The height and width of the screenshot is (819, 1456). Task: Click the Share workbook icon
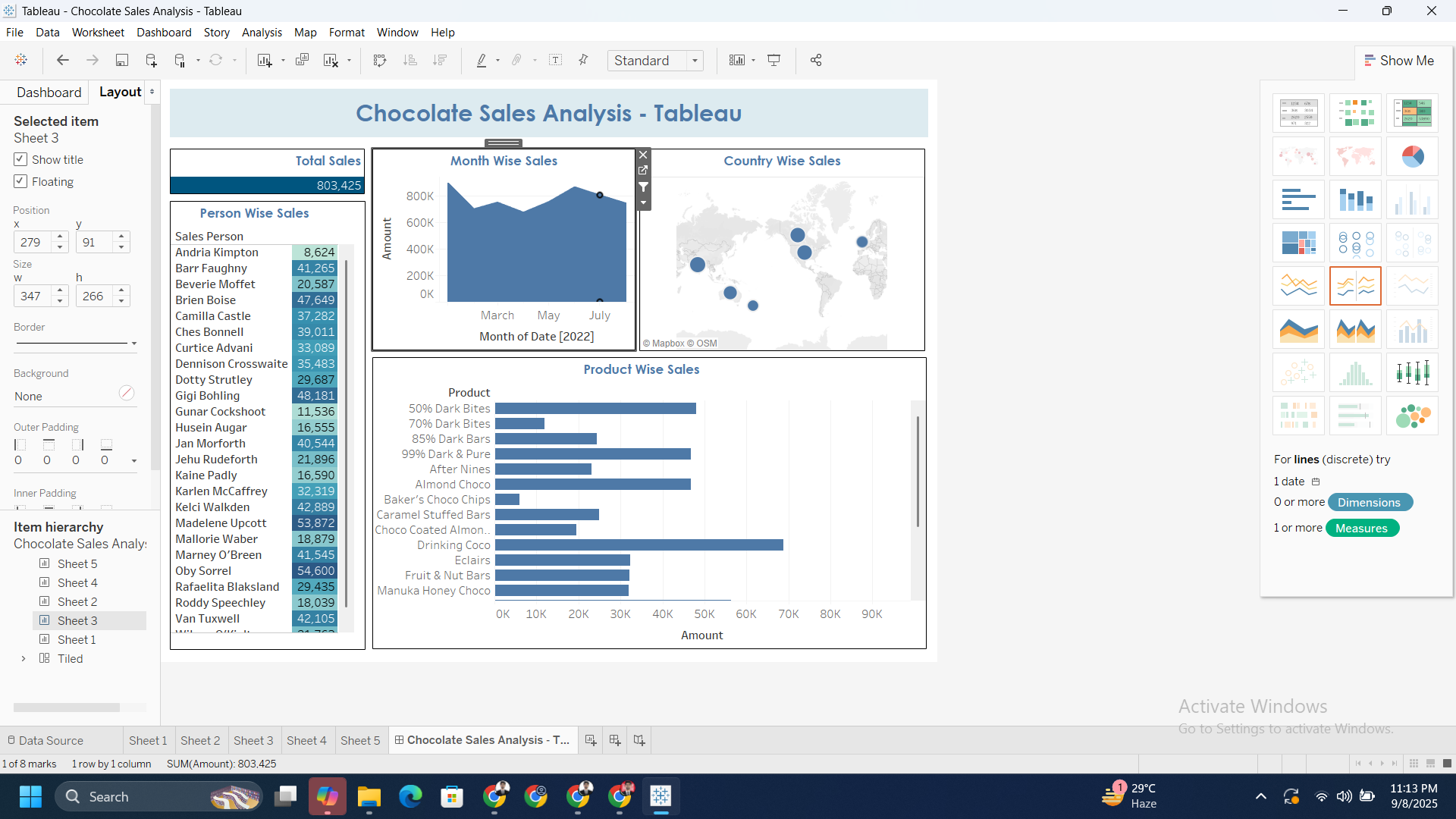click(816, 61)
